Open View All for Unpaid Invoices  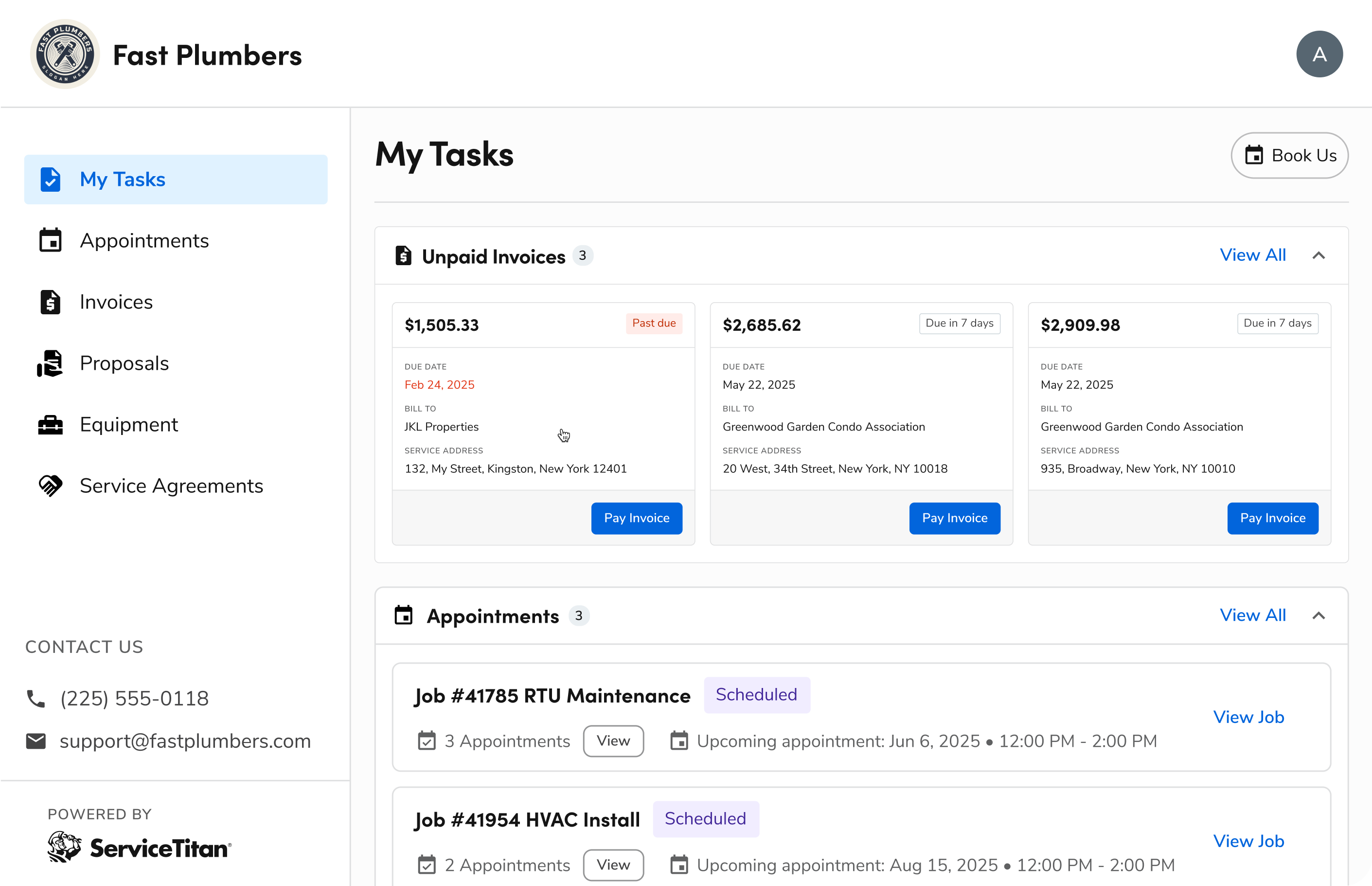(1253, 255)
